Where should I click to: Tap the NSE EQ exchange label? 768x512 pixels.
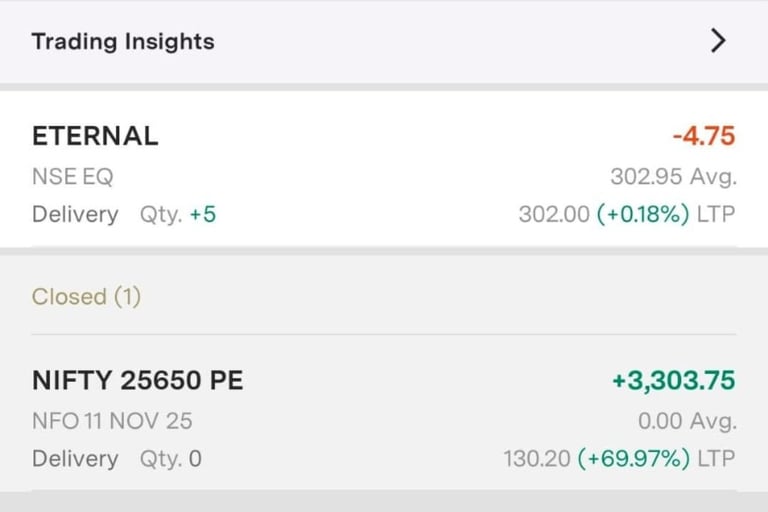tap(72, 177)
